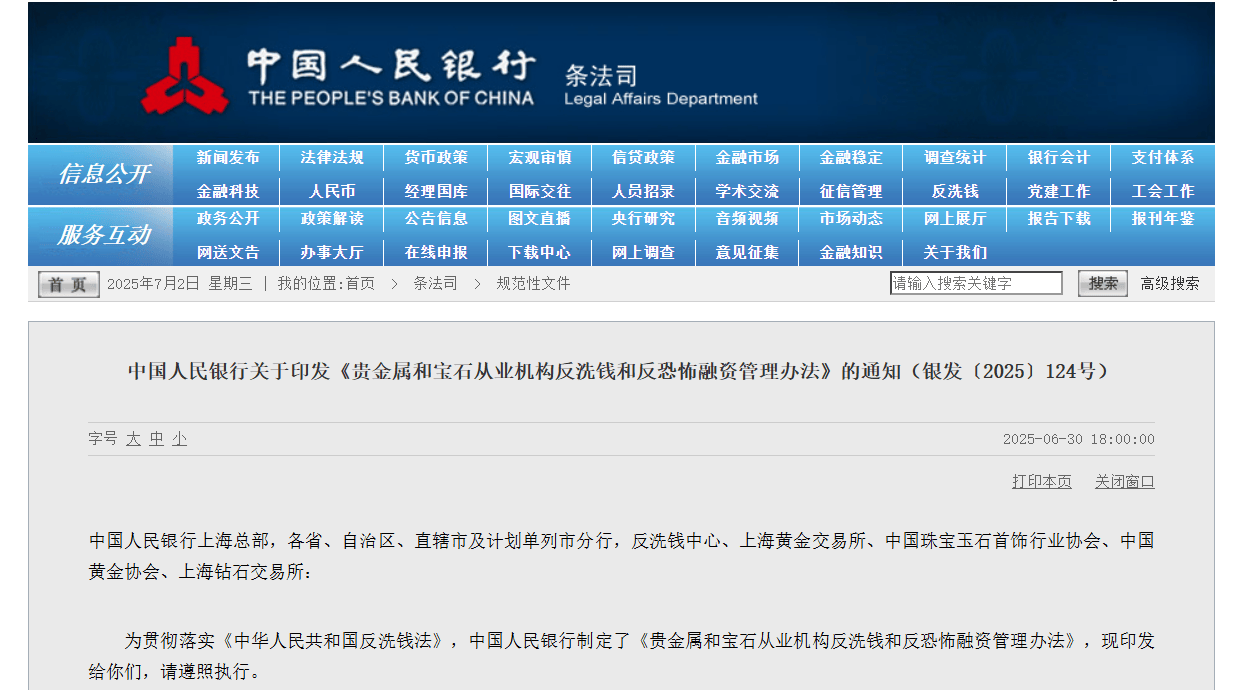Open 学术交流 menu item
Image resolution: width=1251 pixels, height=690 pixels.
tap(747, 191)
